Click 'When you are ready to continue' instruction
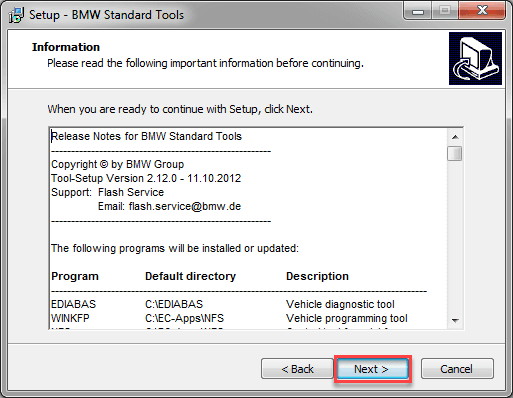Image resolution: width=513 pixels, height=398 pixels. point(180,109)
